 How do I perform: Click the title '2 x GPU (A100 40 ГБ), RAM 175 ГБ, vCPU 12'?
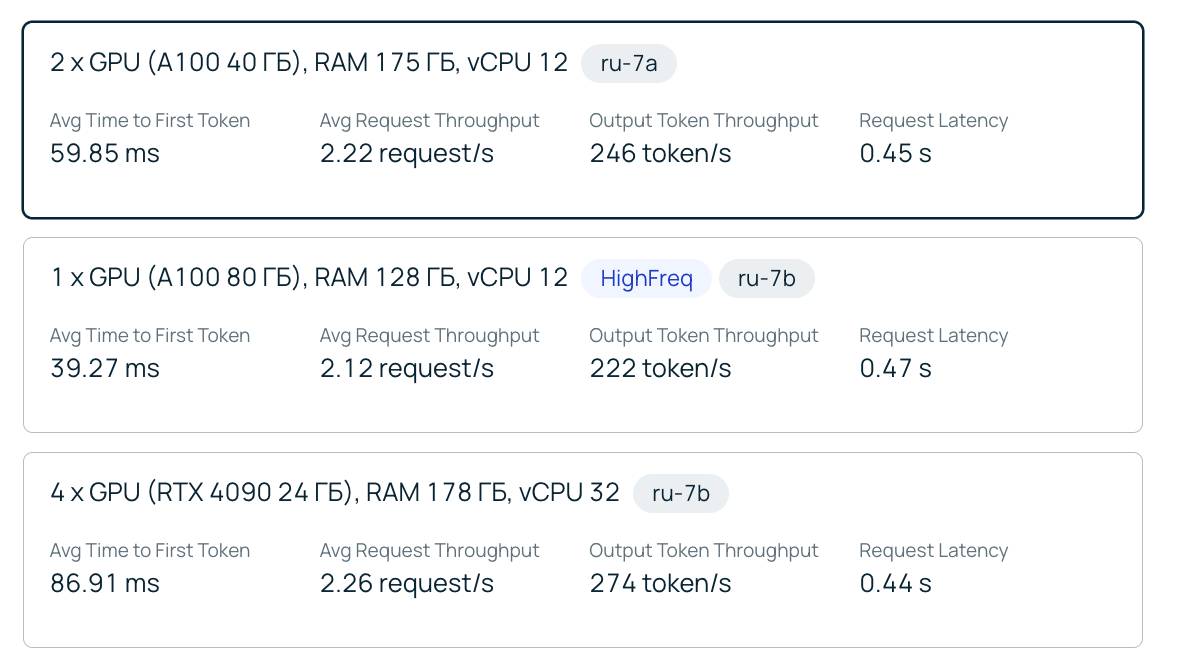309,63
